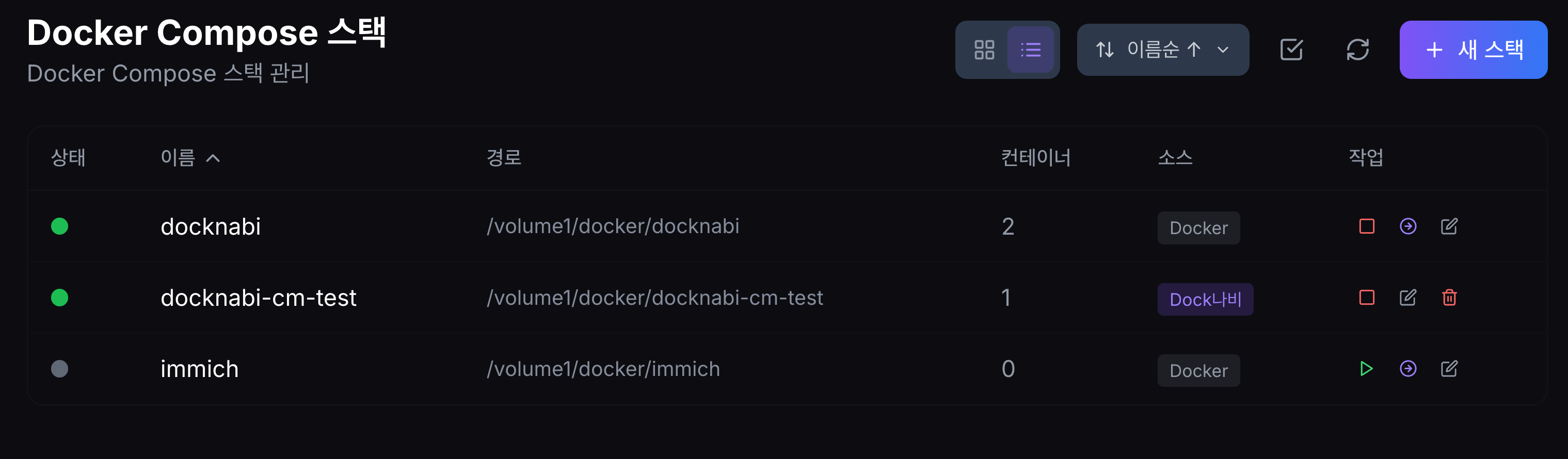Start the immich stack
Image resolution: width=1568 pixels, height=459 pixels.
[1367, 368]
